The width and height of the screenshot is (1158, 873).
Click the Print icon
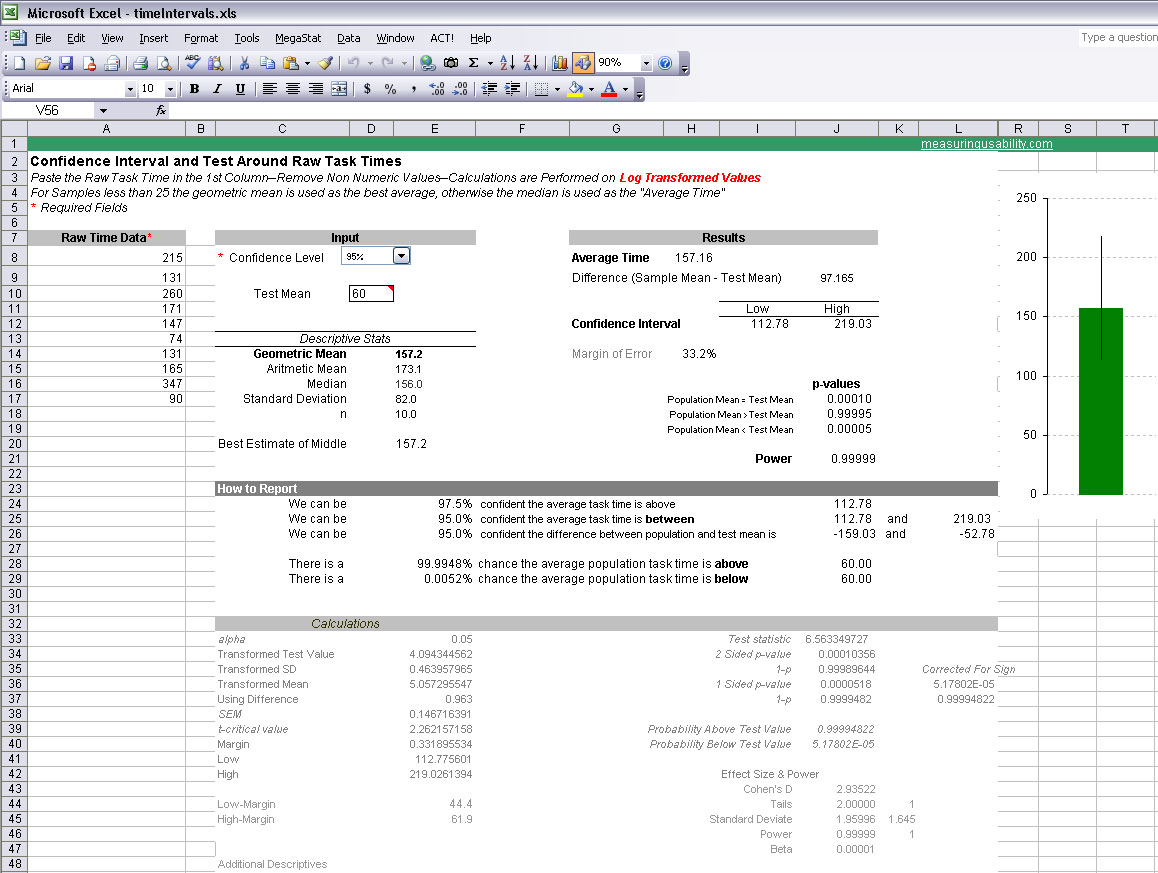click(x=140, y=64)
